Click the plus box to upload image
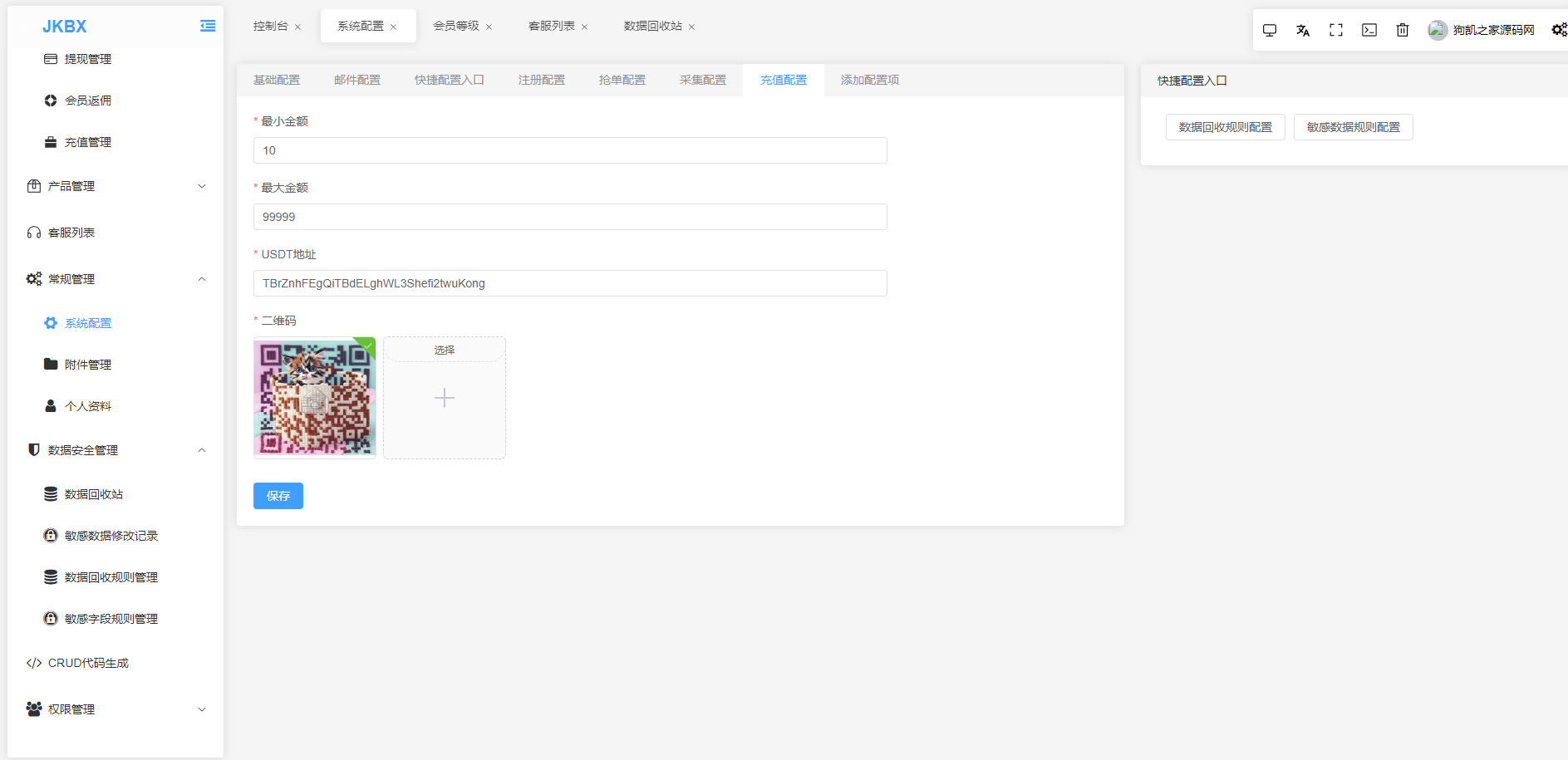1568x760 pixels. 445,399
